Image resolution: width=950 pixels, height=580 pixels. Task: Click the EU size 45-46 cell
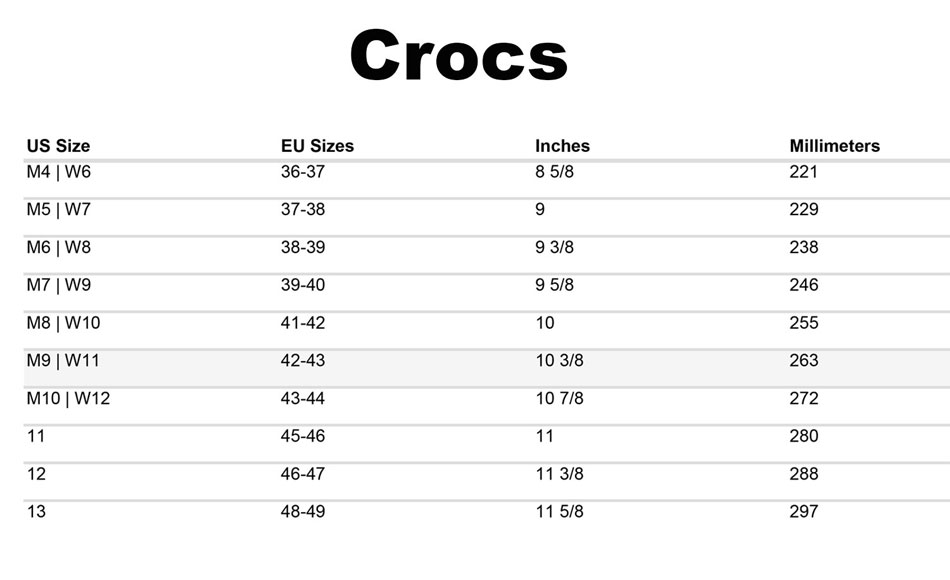click(x=303, y=436)
